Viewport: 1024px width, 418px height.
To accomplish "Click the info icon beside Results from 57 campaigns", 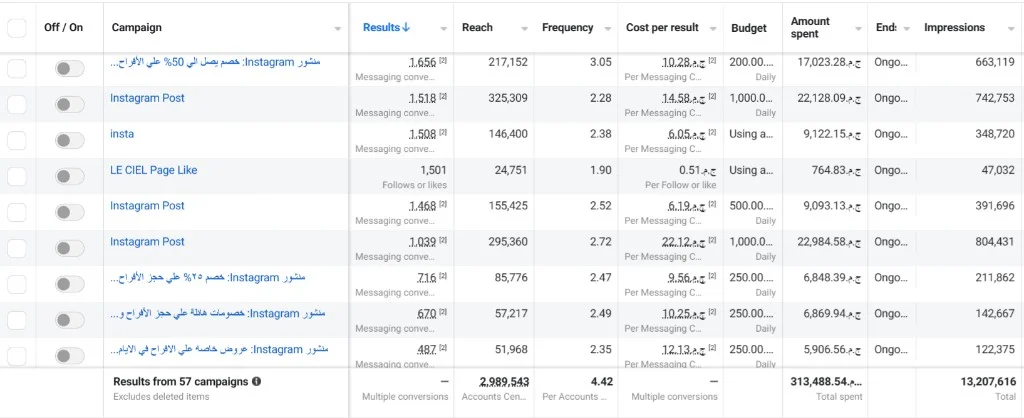I will pos(257,381).
